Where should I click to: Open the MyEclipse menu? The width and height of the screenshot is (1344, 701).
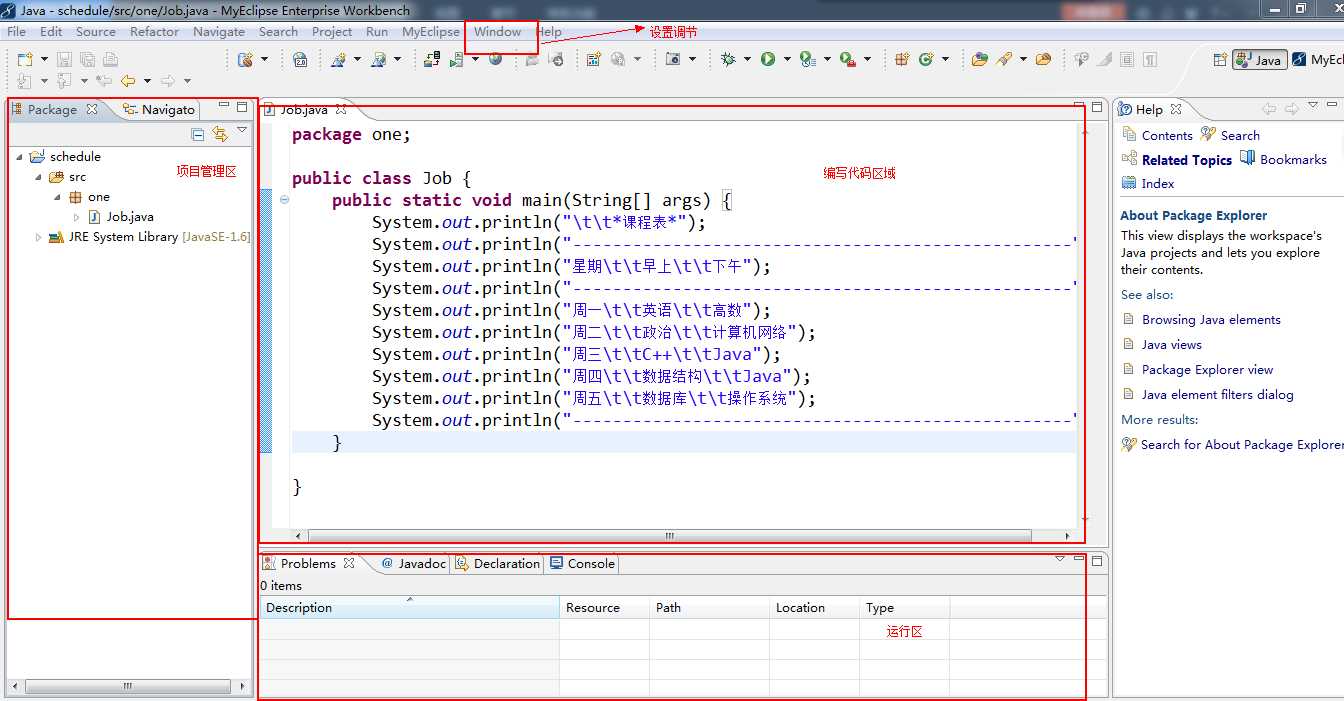pos(431,31)
